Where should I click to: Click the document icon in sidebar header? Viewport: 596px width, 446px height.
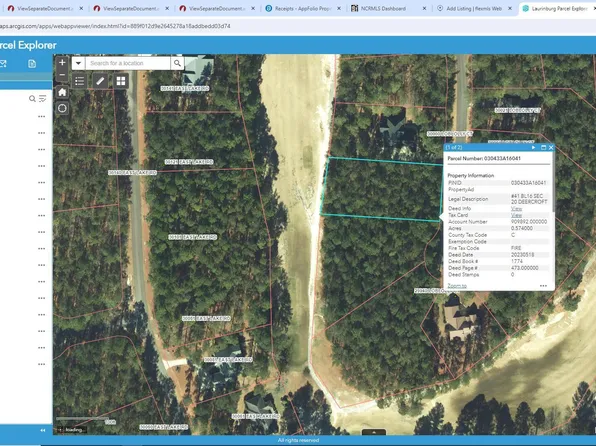pyautogui.click(x=32, y=63)
